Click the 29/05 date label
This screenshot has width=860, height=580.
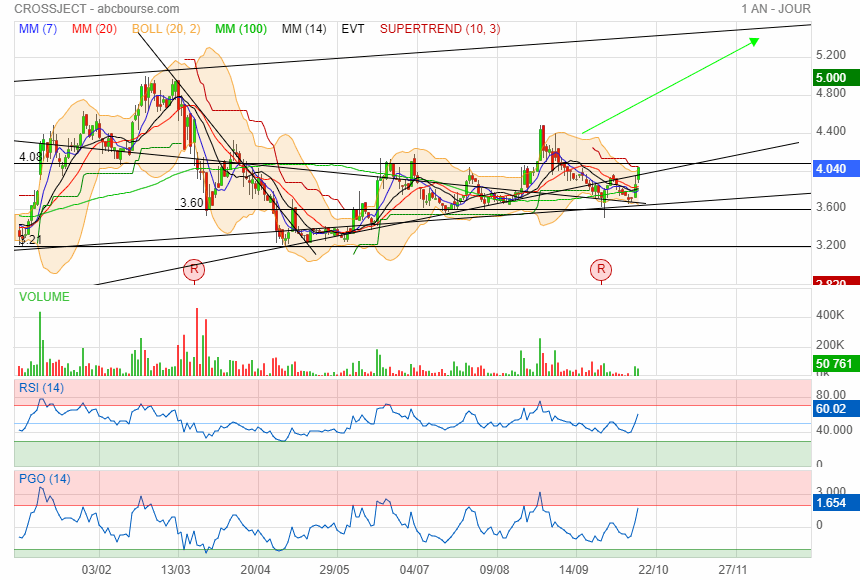click(x=335, y=570)
